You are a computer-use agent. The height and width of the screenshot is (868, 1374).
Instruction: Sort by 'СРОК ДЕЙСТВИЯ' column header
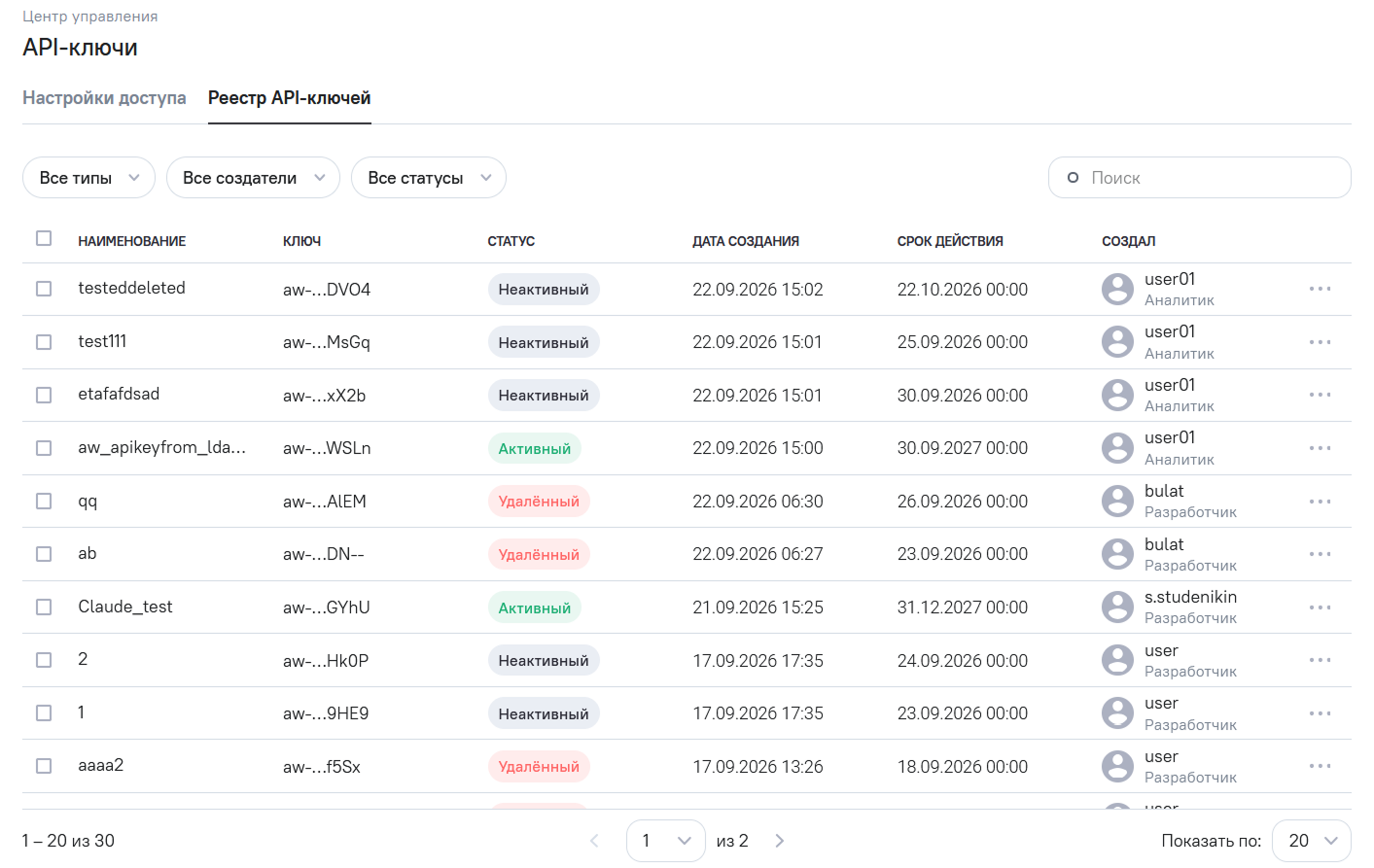coord(950,241)
